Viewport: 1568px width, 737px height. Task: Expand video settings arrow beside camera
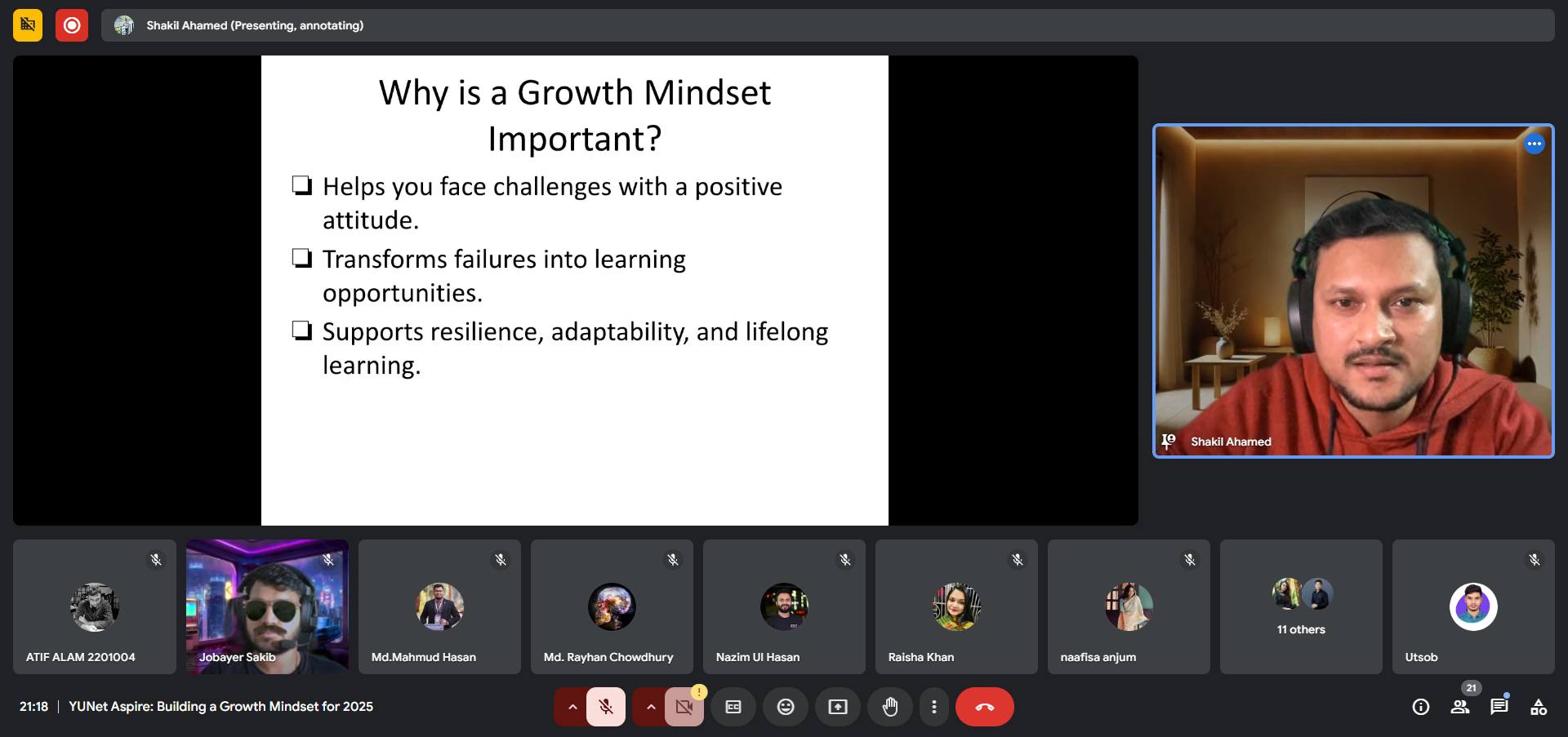[x=650, y=707]
